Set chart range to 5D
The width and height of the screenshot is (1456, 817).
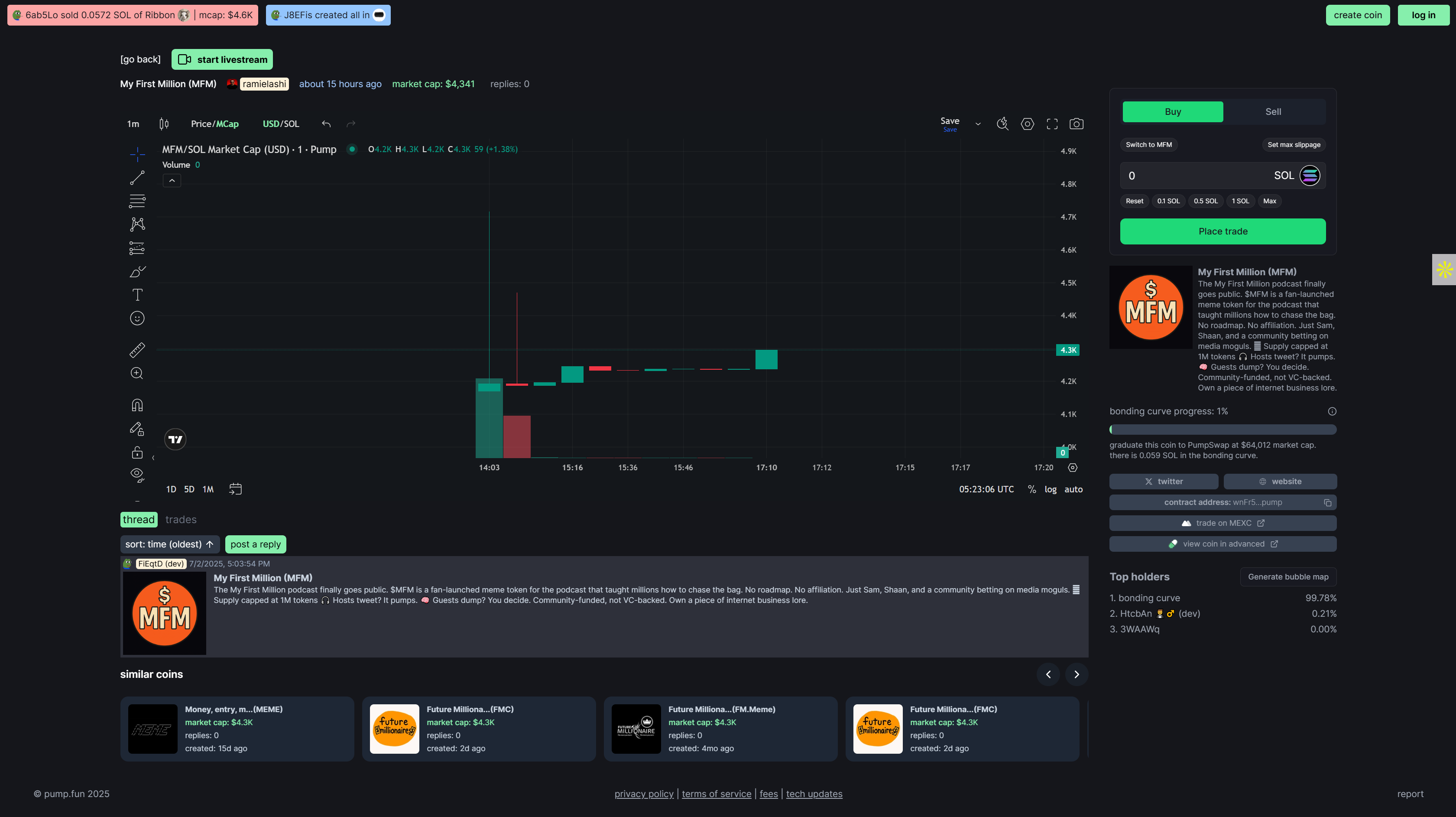[x=189, y=490]
